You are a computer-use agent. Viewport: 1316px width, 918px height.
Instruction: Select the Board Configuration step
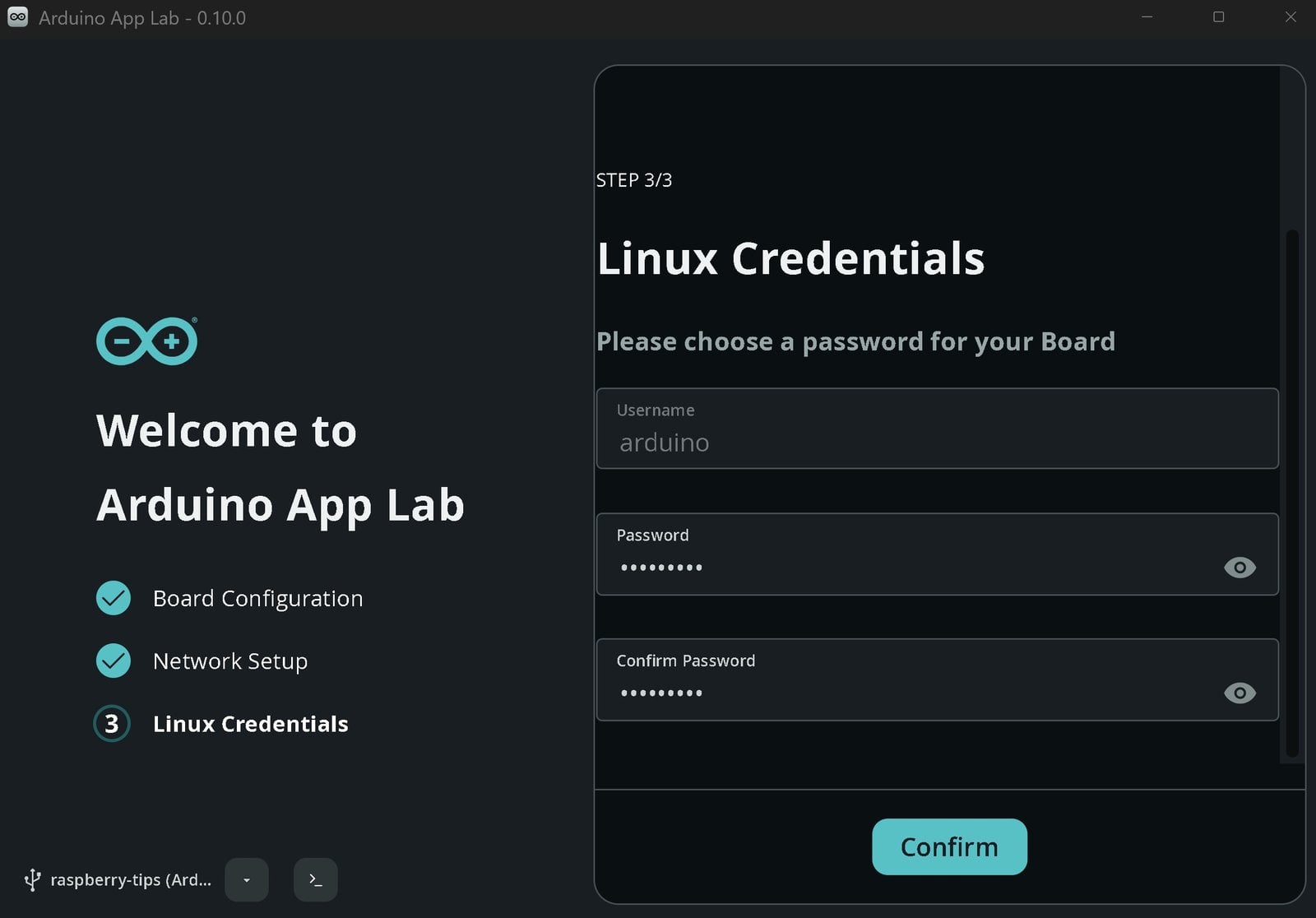point(257,598)
